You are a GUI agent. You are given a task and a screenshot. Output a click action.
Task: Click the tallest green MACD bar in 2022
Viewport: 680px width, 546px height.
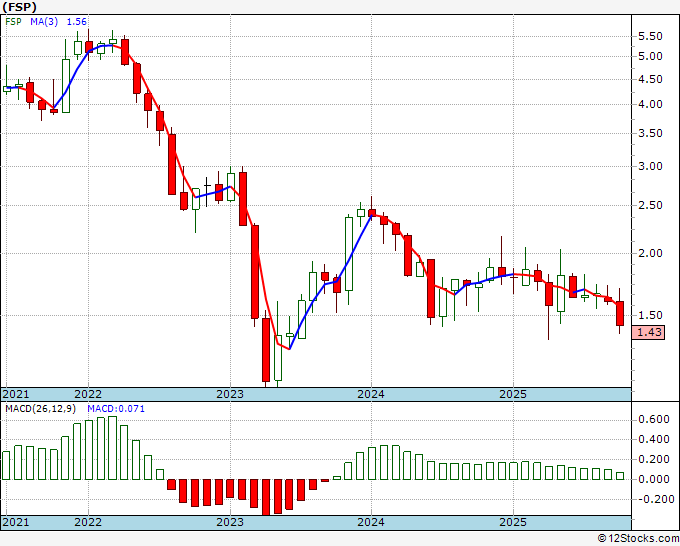(x=112, y=448)
